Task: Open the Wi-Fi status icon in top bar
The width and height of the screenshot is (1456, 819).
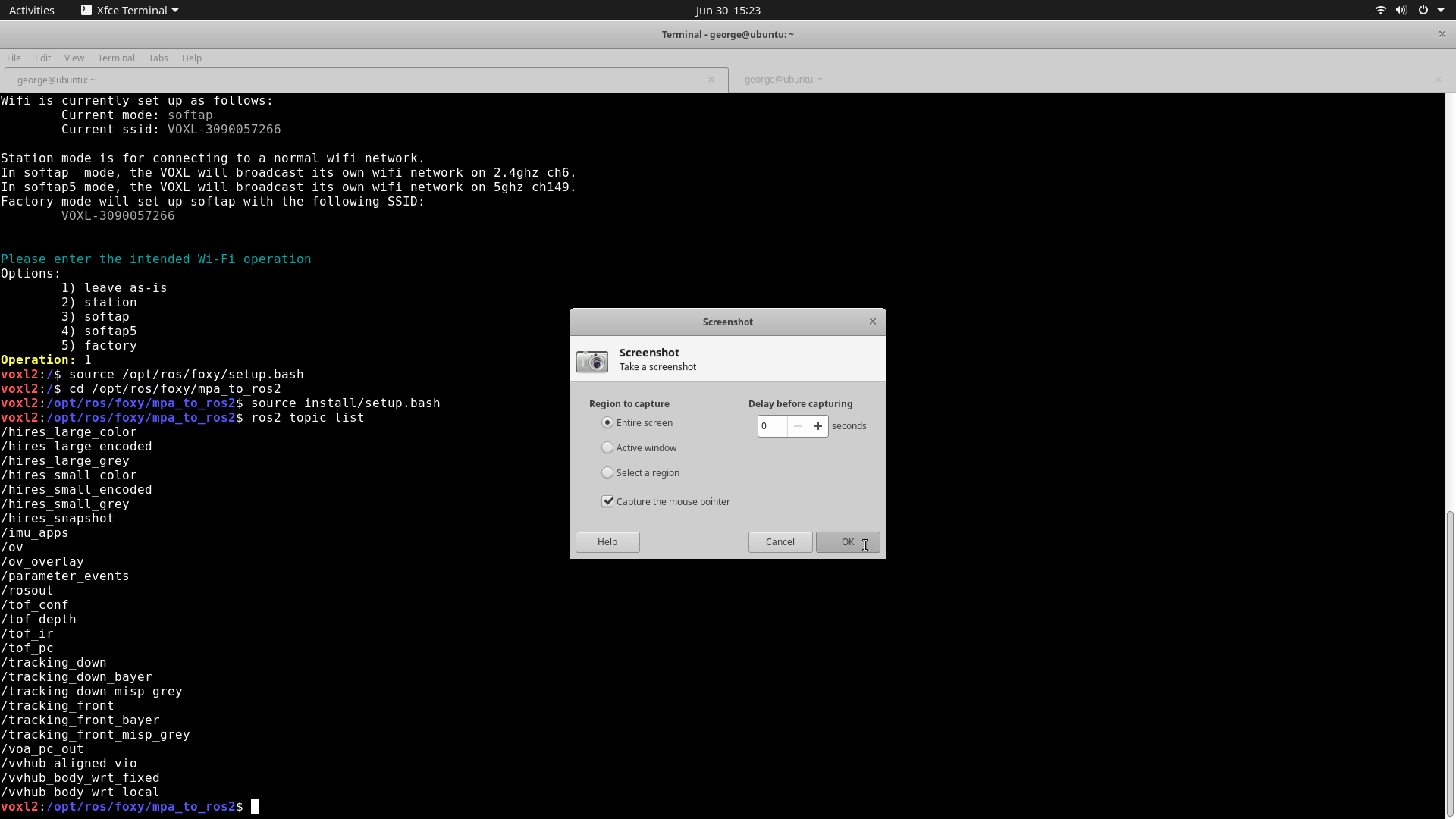Action: [x=1380, y=11]
